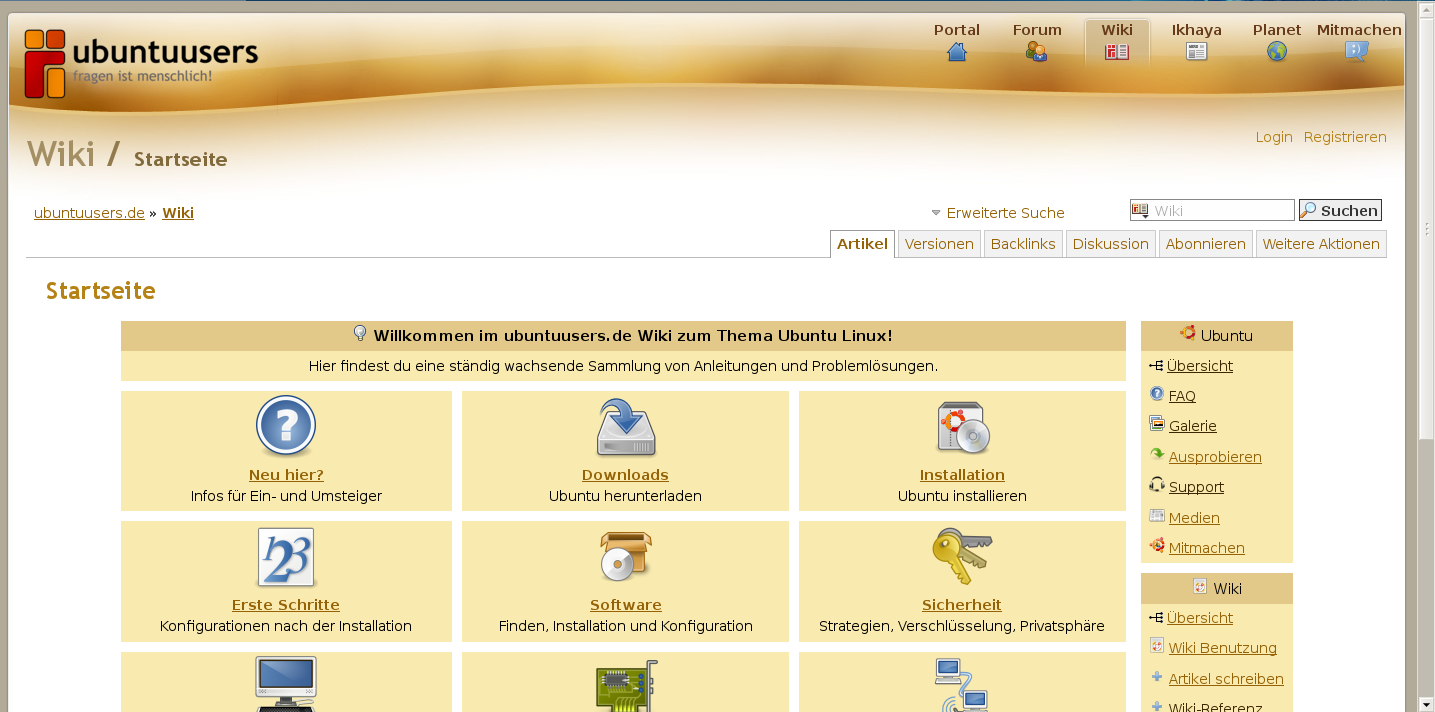Open the Portal house icon
The image size is (1435, 712).
point(957,52)
